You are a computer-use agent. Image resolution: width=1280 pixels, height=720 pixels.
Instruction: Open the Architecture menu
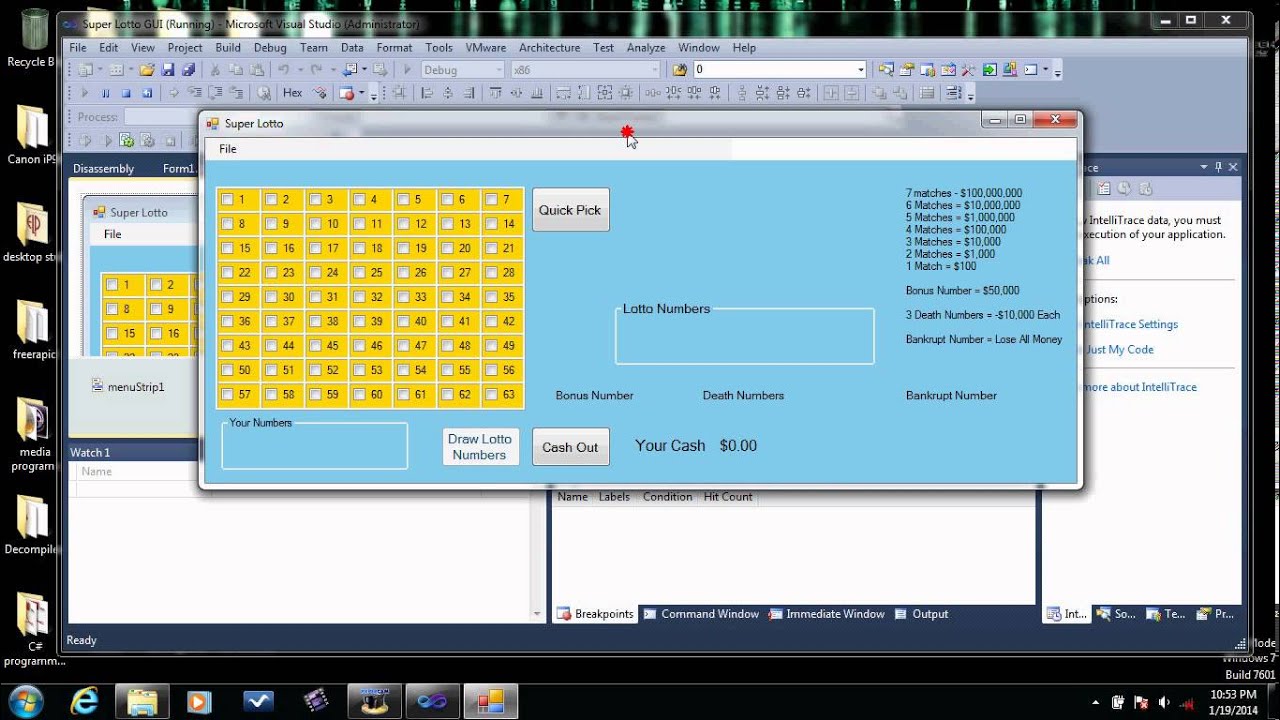point(549,47)
